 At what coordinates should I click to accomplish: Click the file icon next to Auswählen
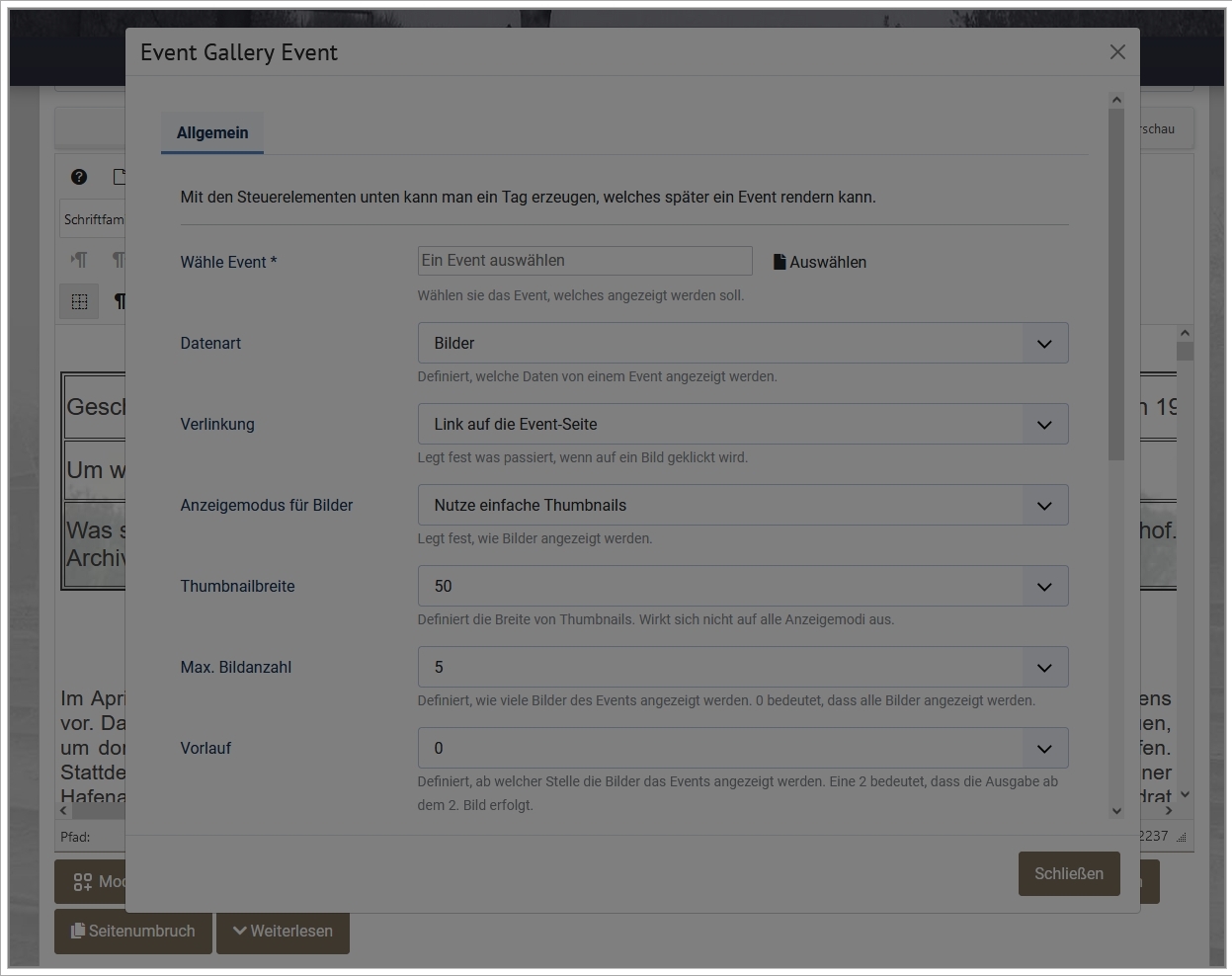pyautogui.click(x=780, y=262)
